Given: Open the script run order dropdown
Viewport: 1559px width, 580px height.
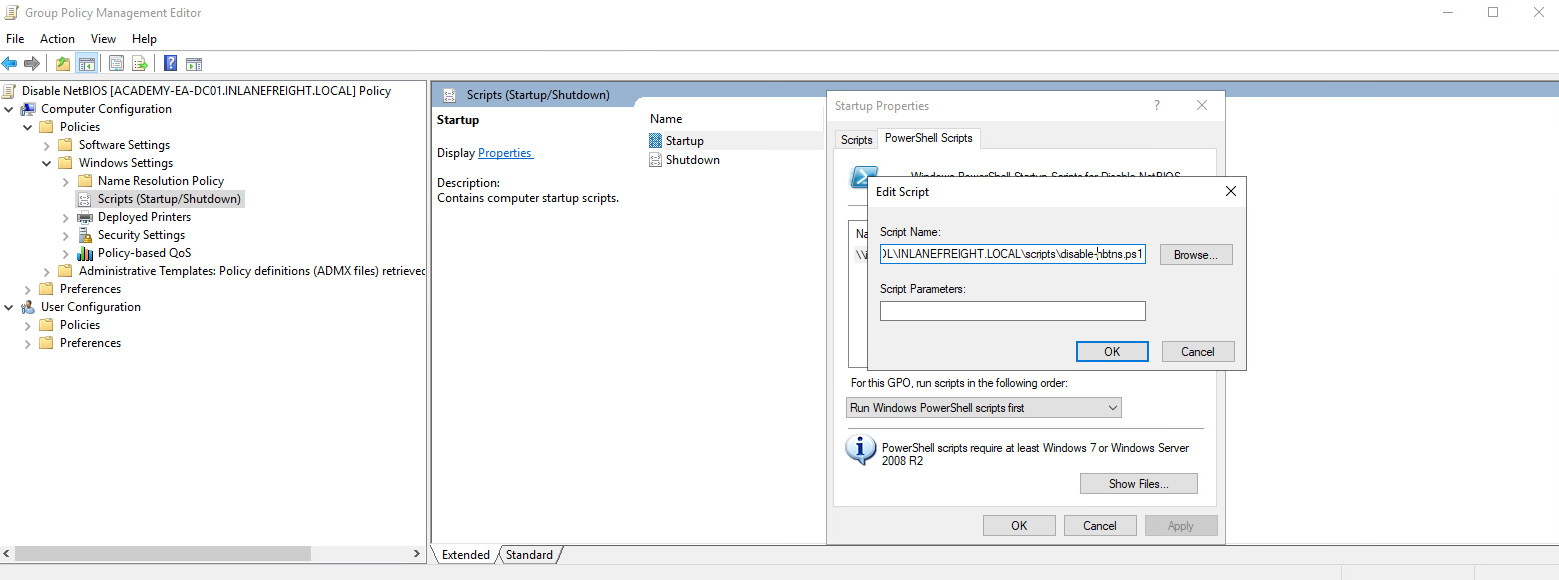Looking at the screenshot, I should coord(983,408).
